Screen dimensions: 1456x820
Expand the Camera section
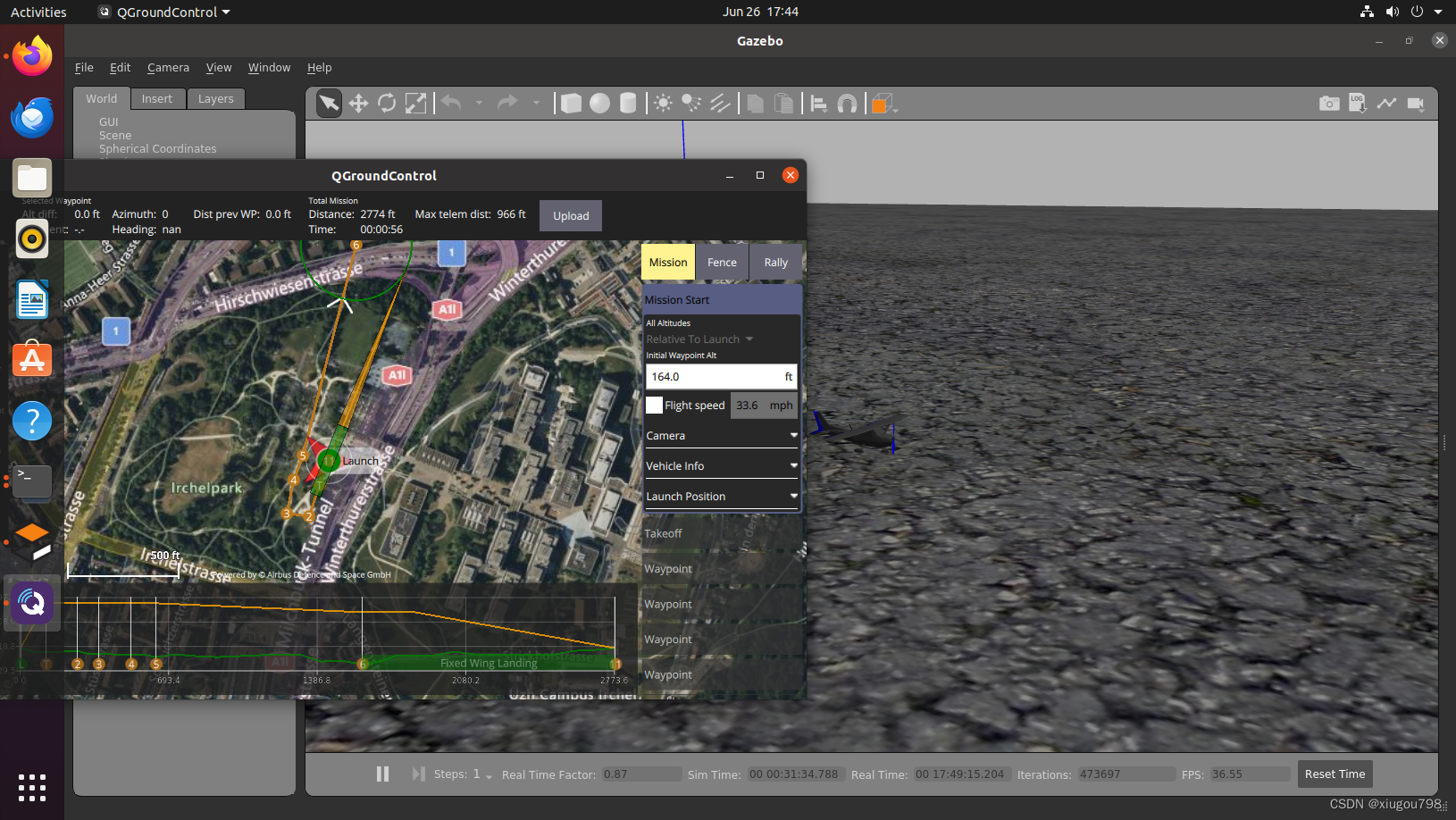coord(721,436)
